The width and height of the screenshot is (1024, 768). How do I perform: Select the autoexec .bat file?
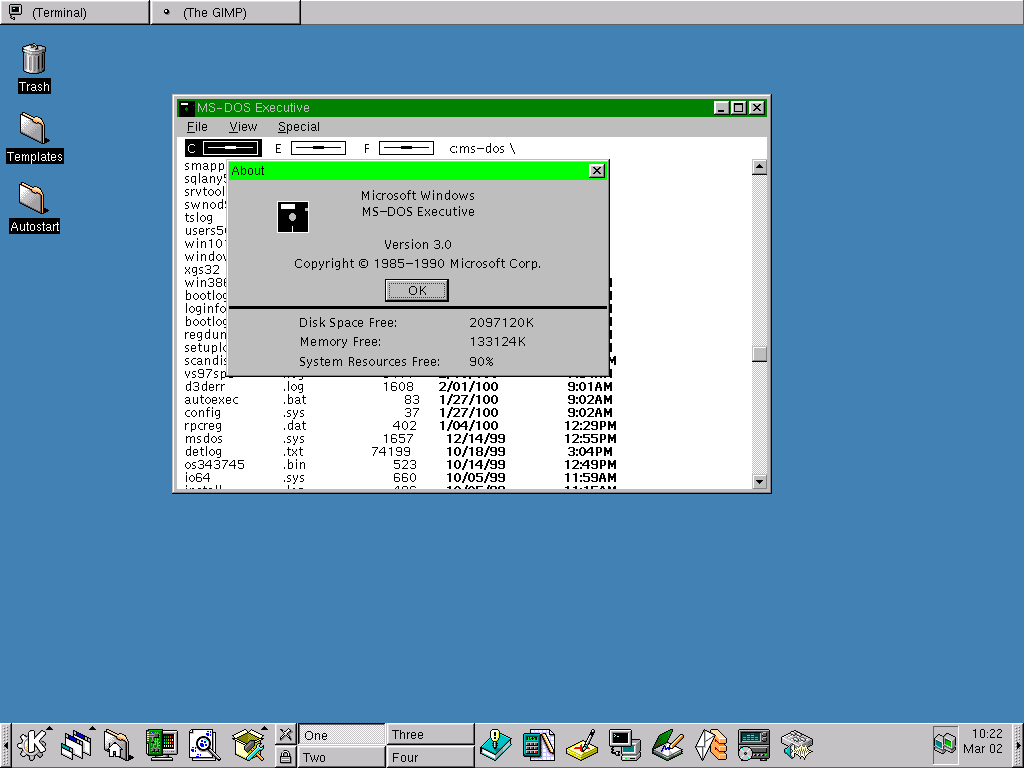click(398, 400)
